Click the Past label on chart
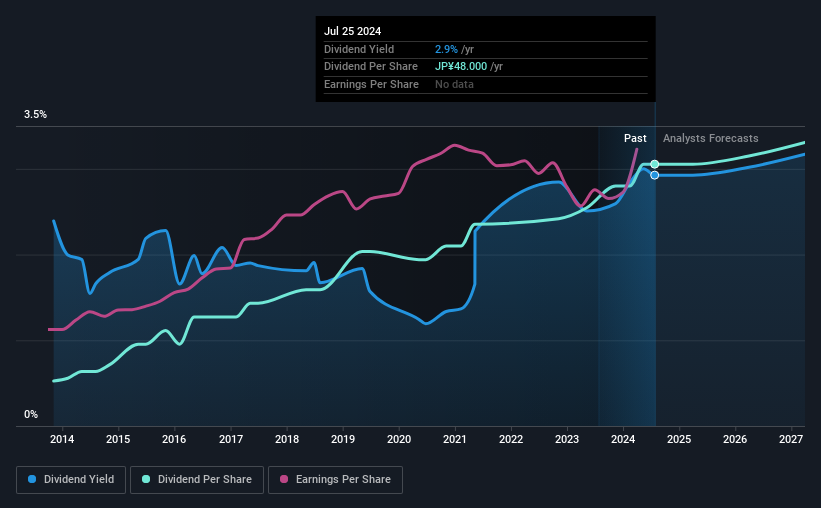Screen dimensions: 821x508 (635, 138)
